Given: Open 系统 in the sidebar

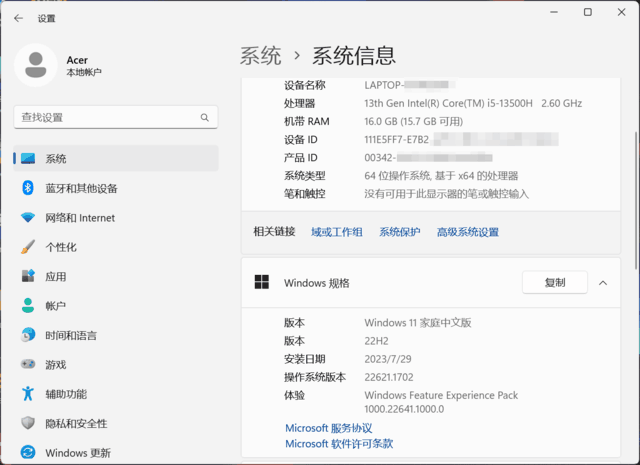Looking at the screenshot, I should tap(116, 158).
